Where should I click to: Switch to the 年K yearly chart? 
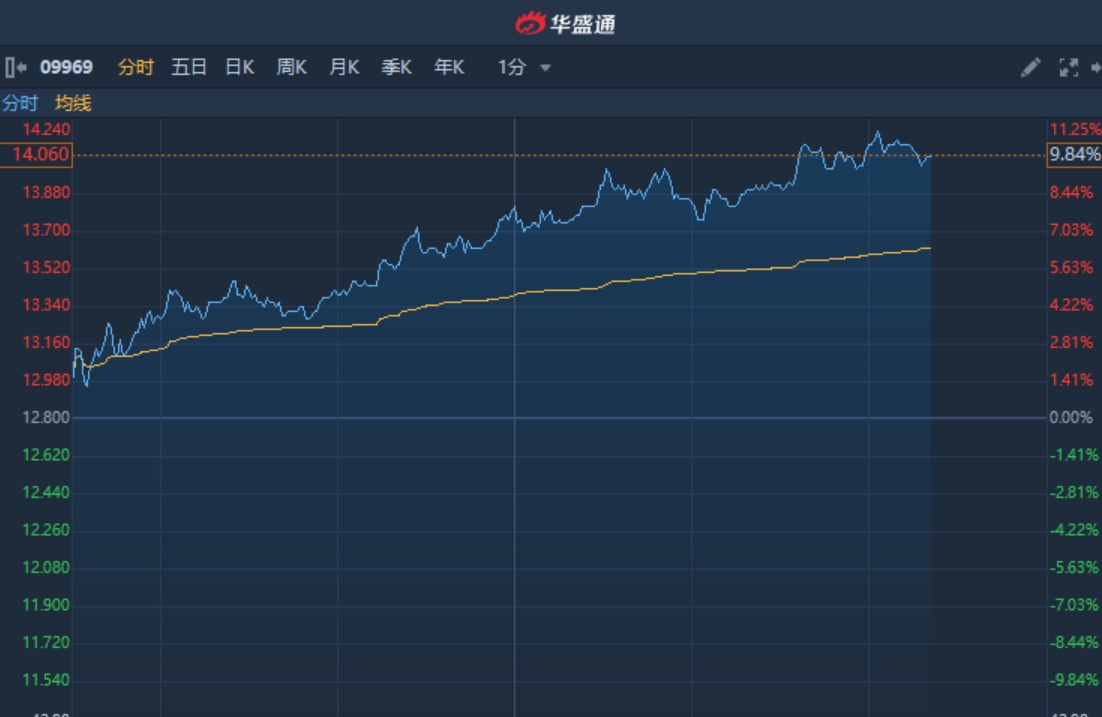pyautogui.click(x=449, y=68)
